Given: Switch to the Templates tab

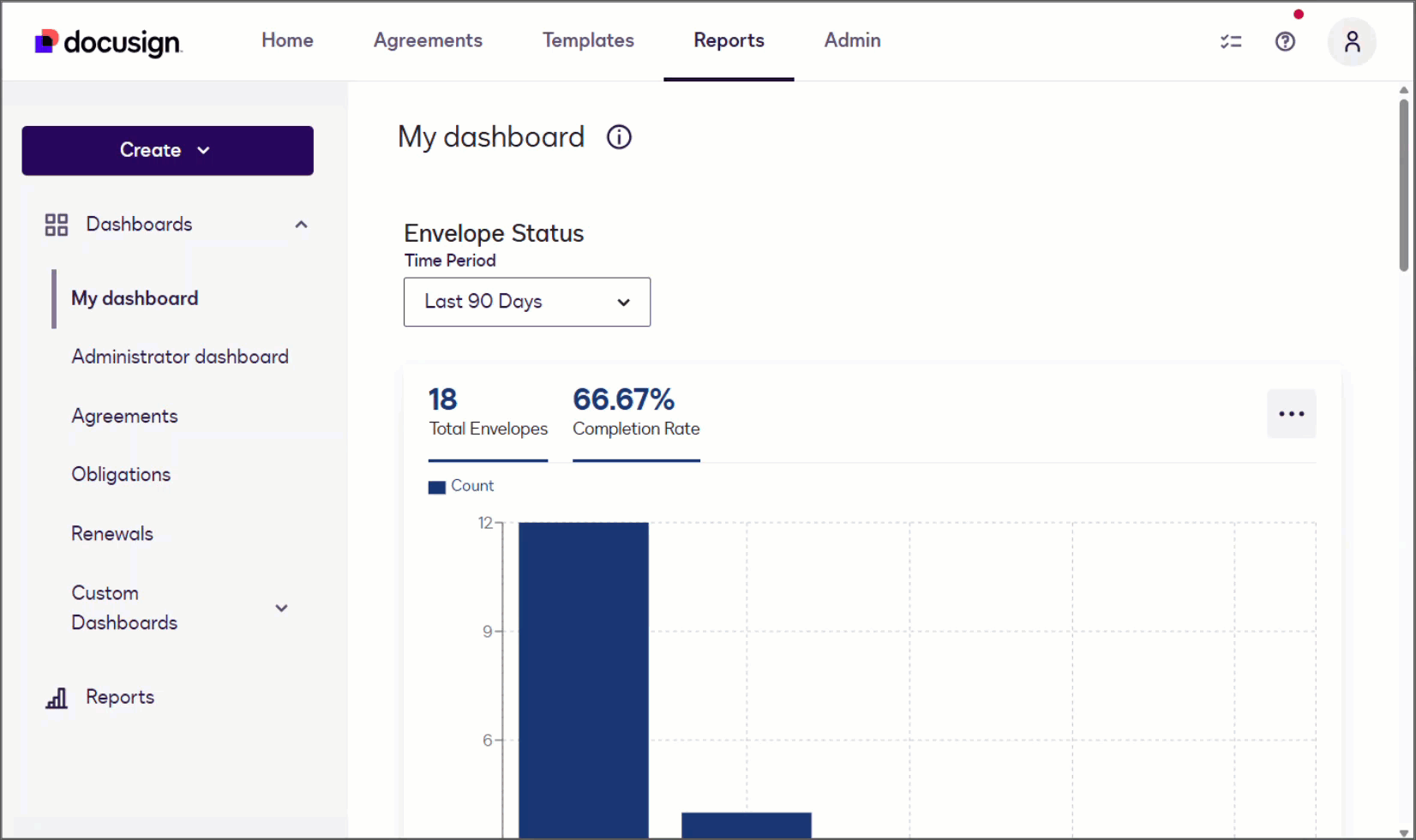Looking at the screenshot, I should pos(588,40).
